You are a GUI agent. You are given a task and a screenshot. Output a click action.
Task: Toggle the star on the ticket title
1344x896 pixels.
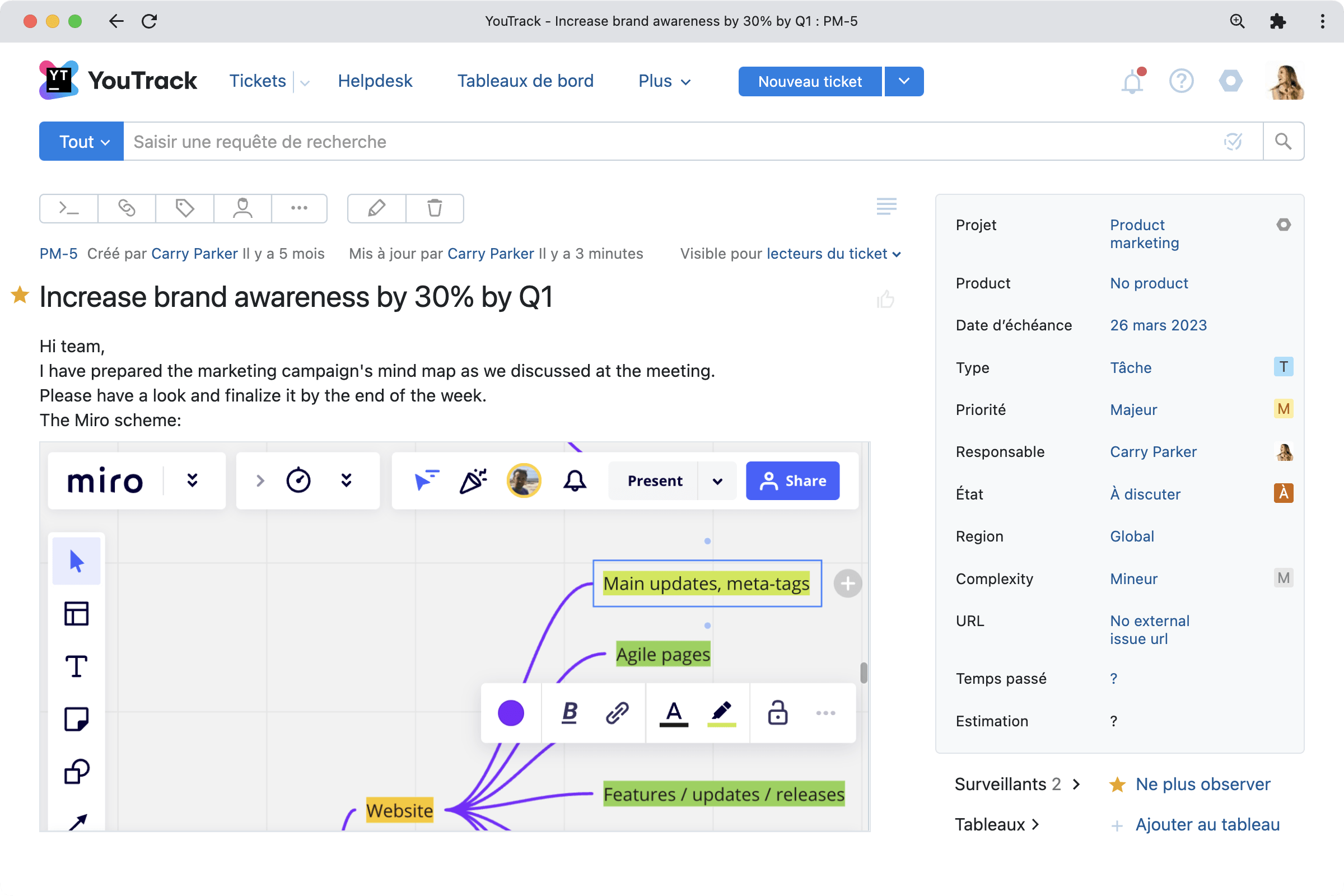pos(20,296)
